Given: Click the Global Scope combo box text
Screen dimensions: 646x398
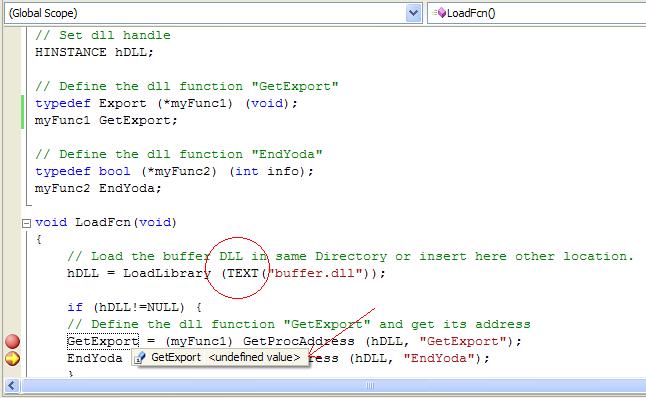Looking at the screenshot, I should coord(43,13).
